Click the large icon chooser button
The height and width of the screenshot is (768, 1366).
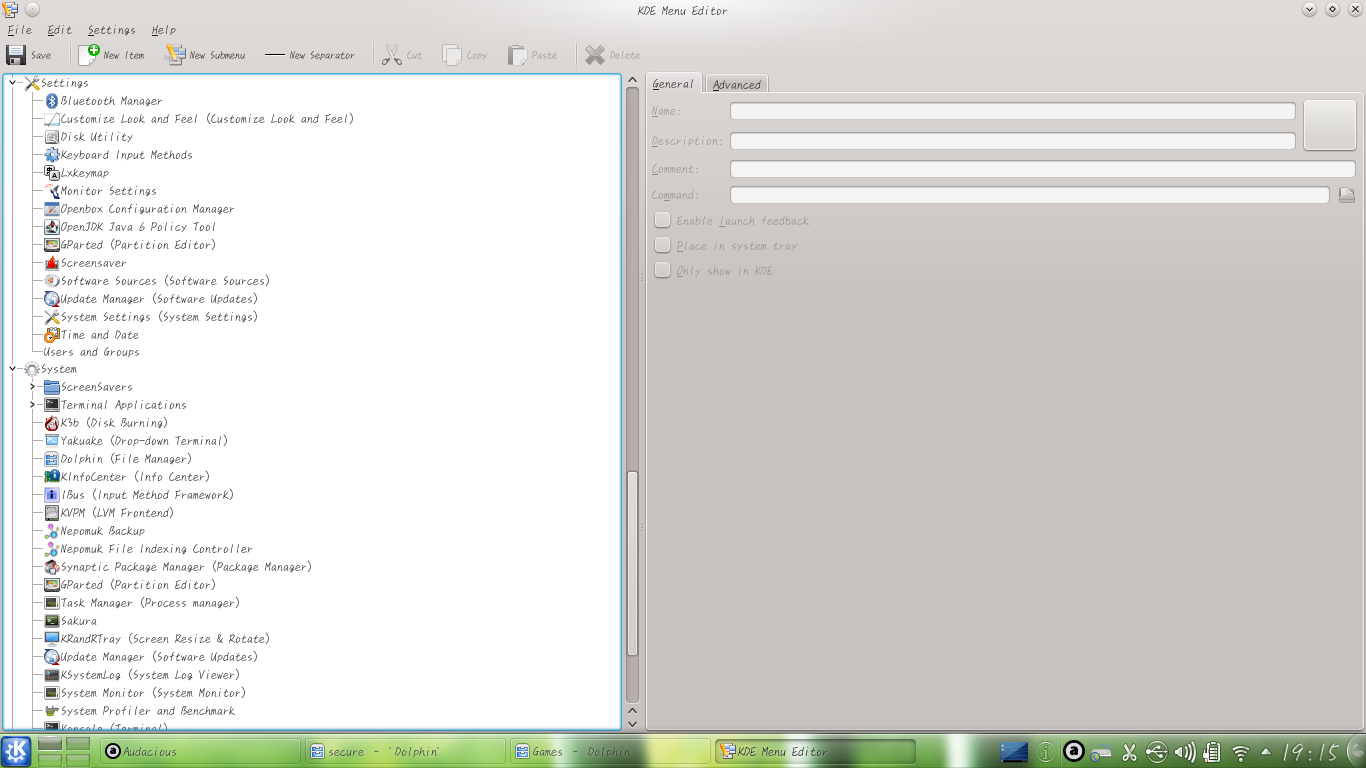[x=1329, y=125]
